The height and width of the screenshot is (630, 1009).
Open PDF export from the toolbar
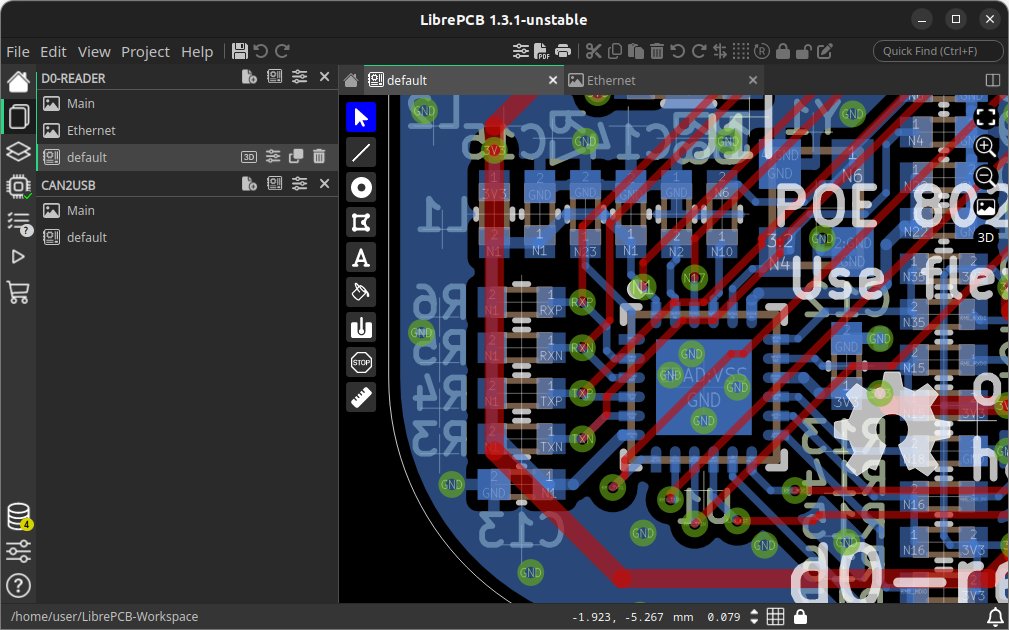pyautogui.click(x=541, y=51)
